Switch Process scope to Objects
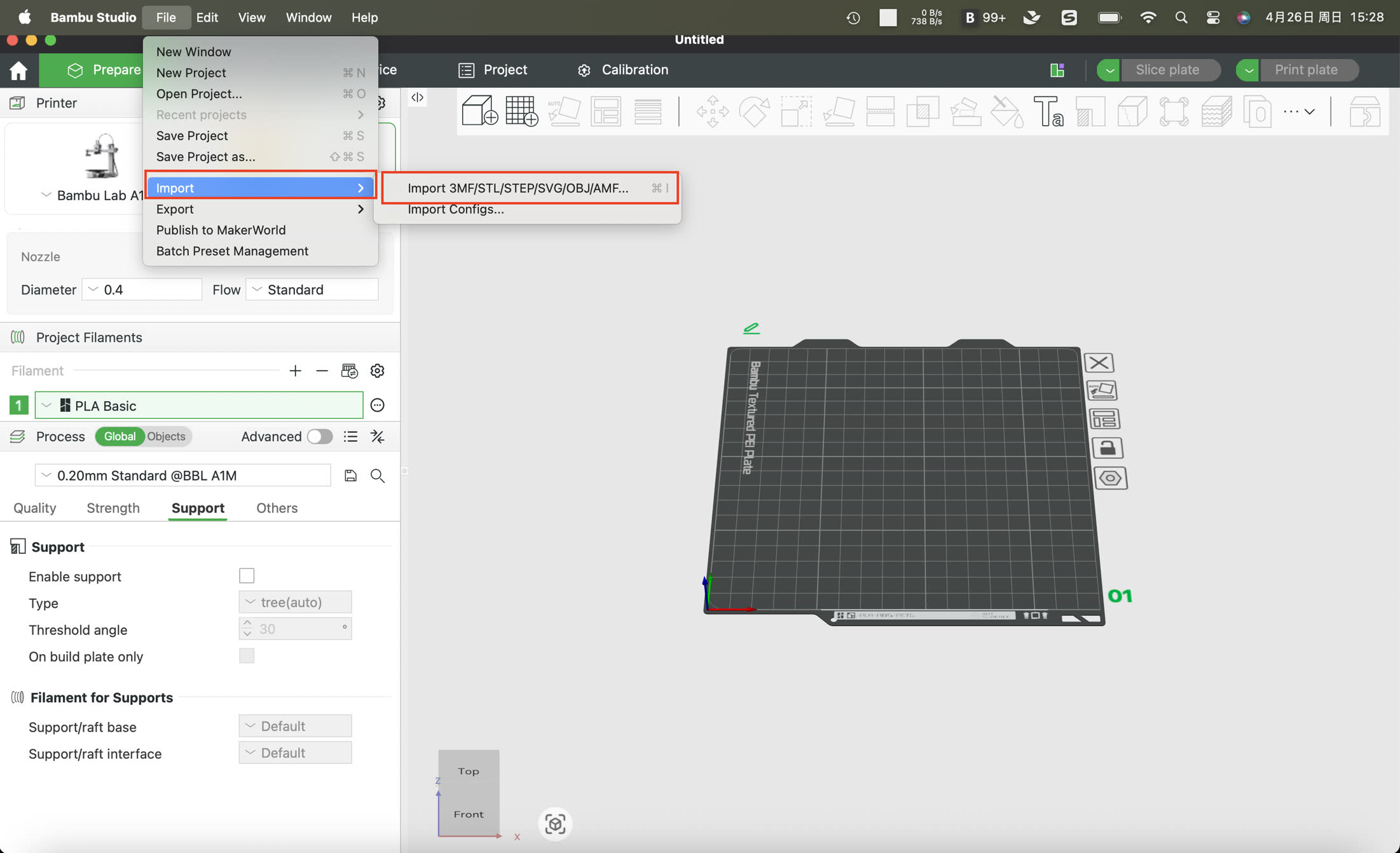Image resolution: width=1400 pixels, height=853 pixels. (167, 437)
